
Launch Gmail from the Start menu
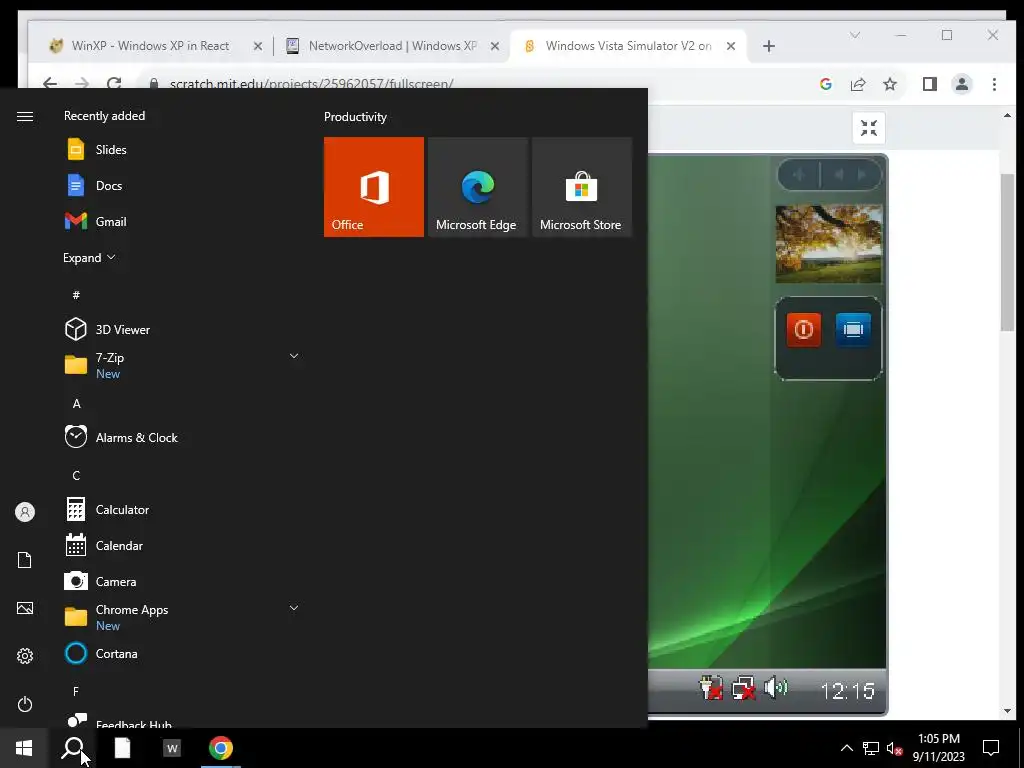click(183, 221)
